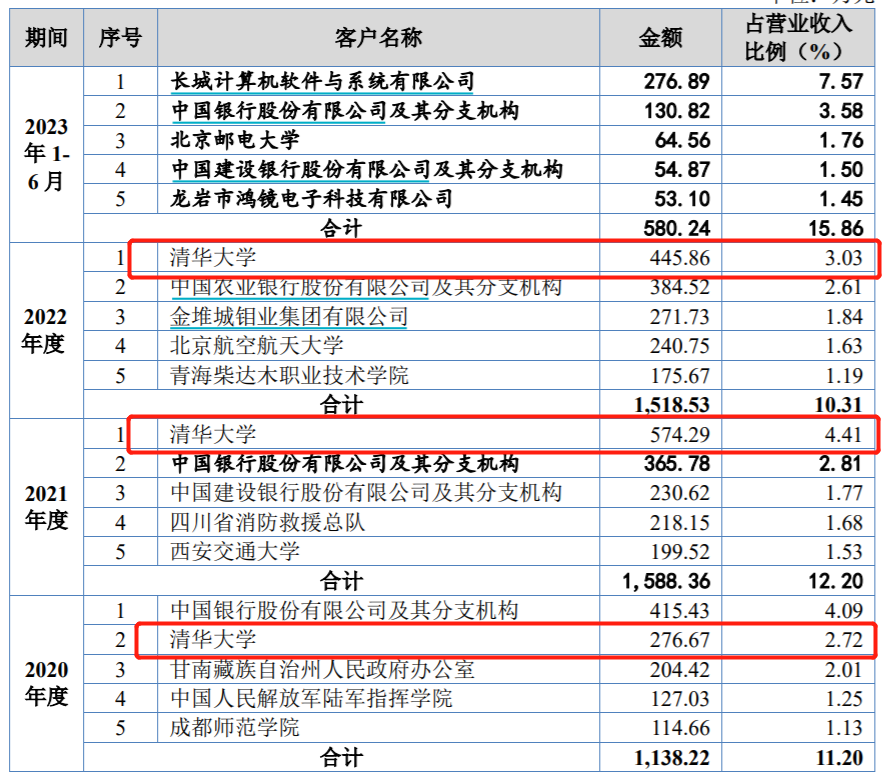This screenshot has width=886, height=779.
Task: Click the percentage 1.19
Action: pyautogui.click(x=844, y=376)
